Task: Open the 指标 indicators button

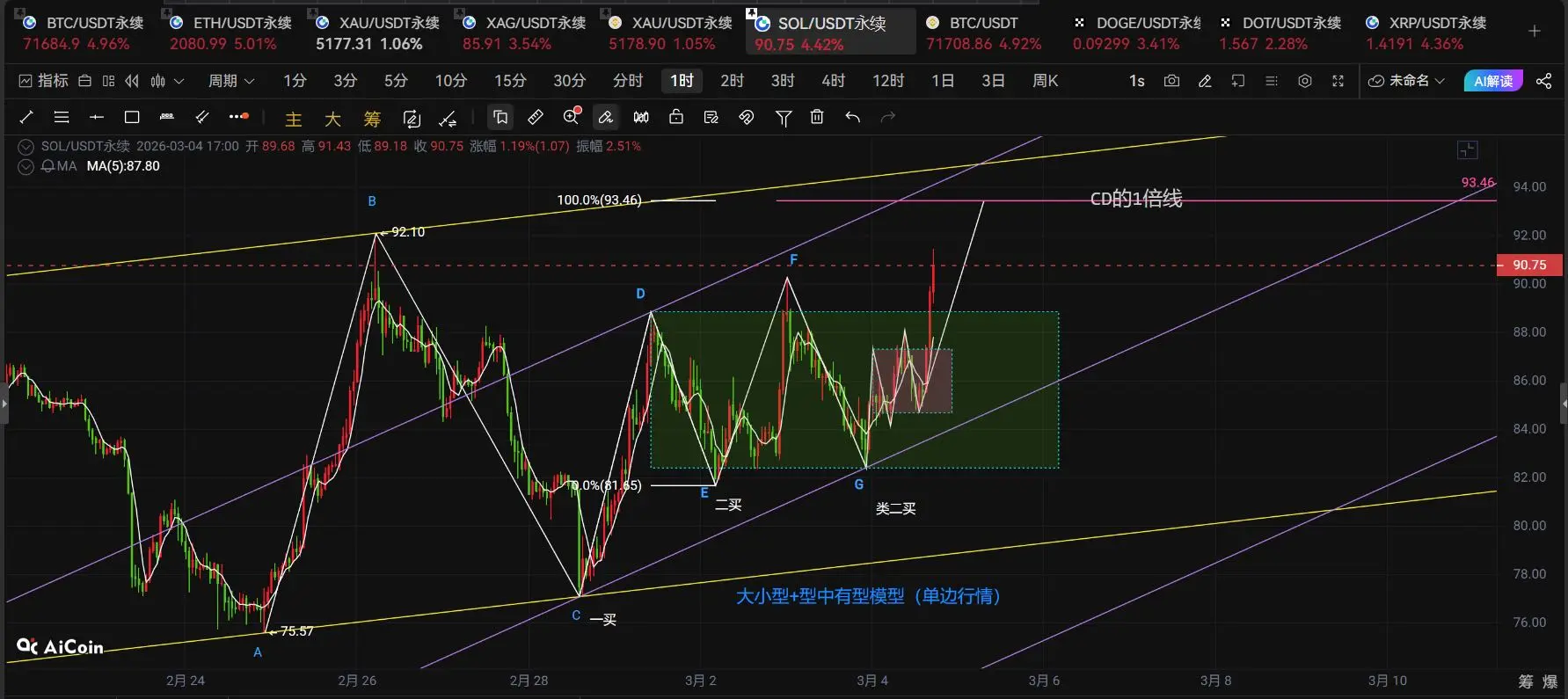Action: tap(43, 81)
